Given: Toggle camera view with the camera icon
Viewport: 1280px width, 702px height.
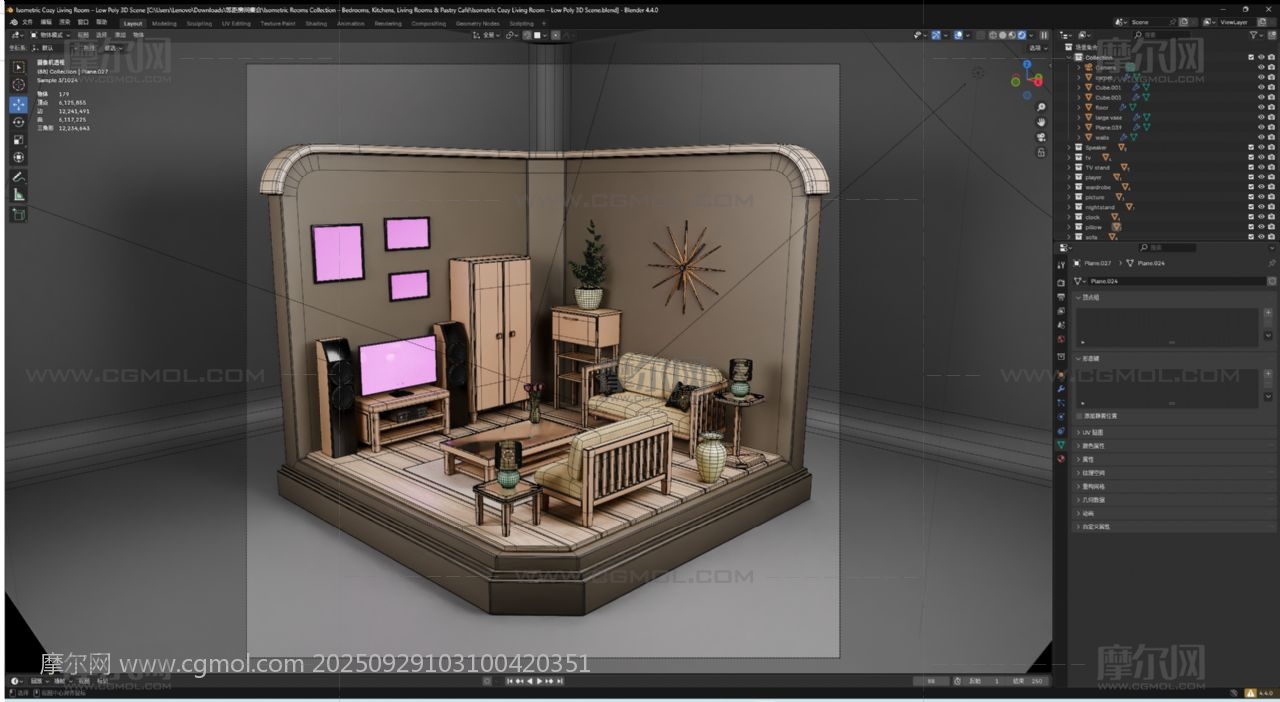Looking at the screenshot, I should (1041, 137).
